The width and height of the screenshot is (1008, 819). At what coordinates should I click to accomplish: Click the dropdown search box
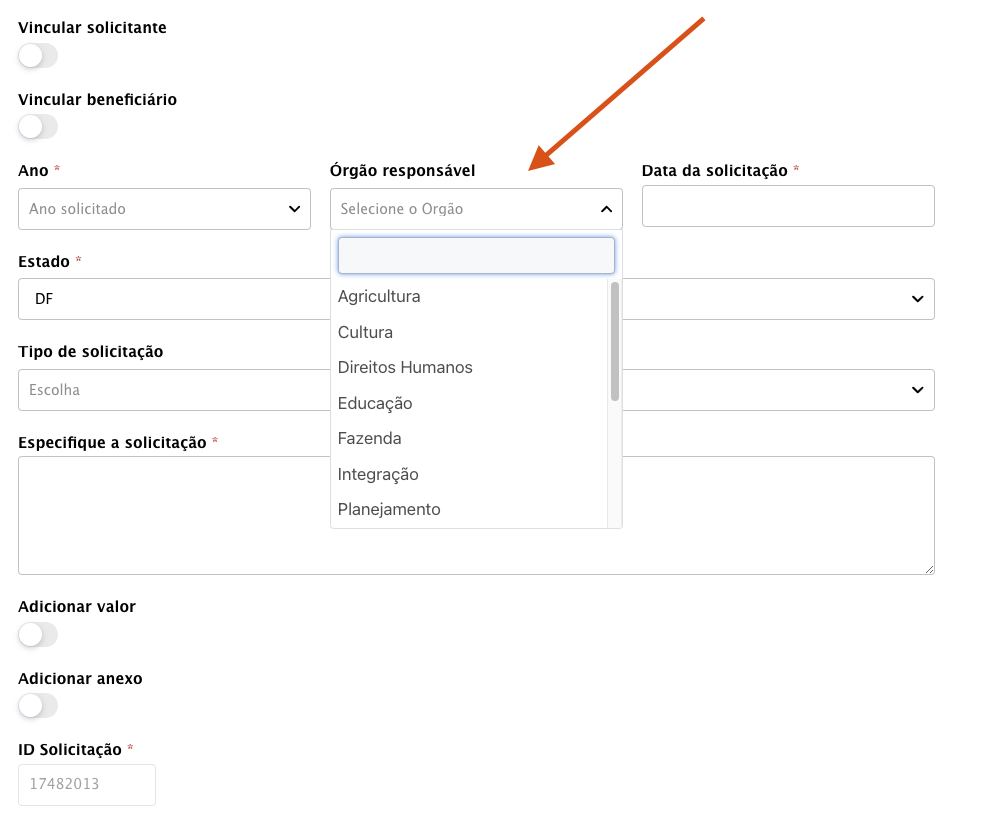(476, 256)
